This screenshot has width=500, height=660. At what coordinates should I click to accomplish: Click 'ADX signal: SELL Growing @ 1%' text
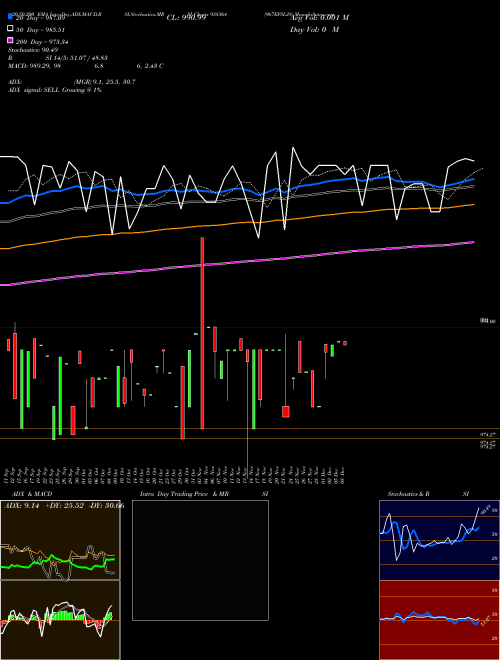tap(55, 90)
